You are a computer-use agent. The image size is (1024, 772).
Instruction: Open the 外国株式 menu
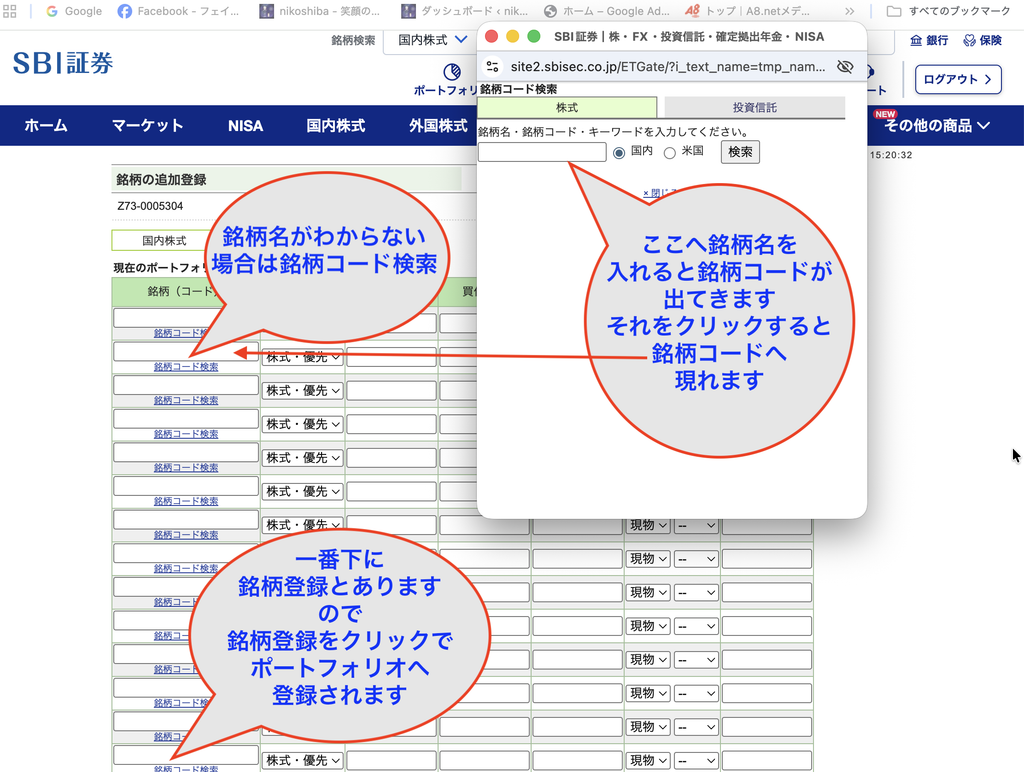tap(438, 125)
